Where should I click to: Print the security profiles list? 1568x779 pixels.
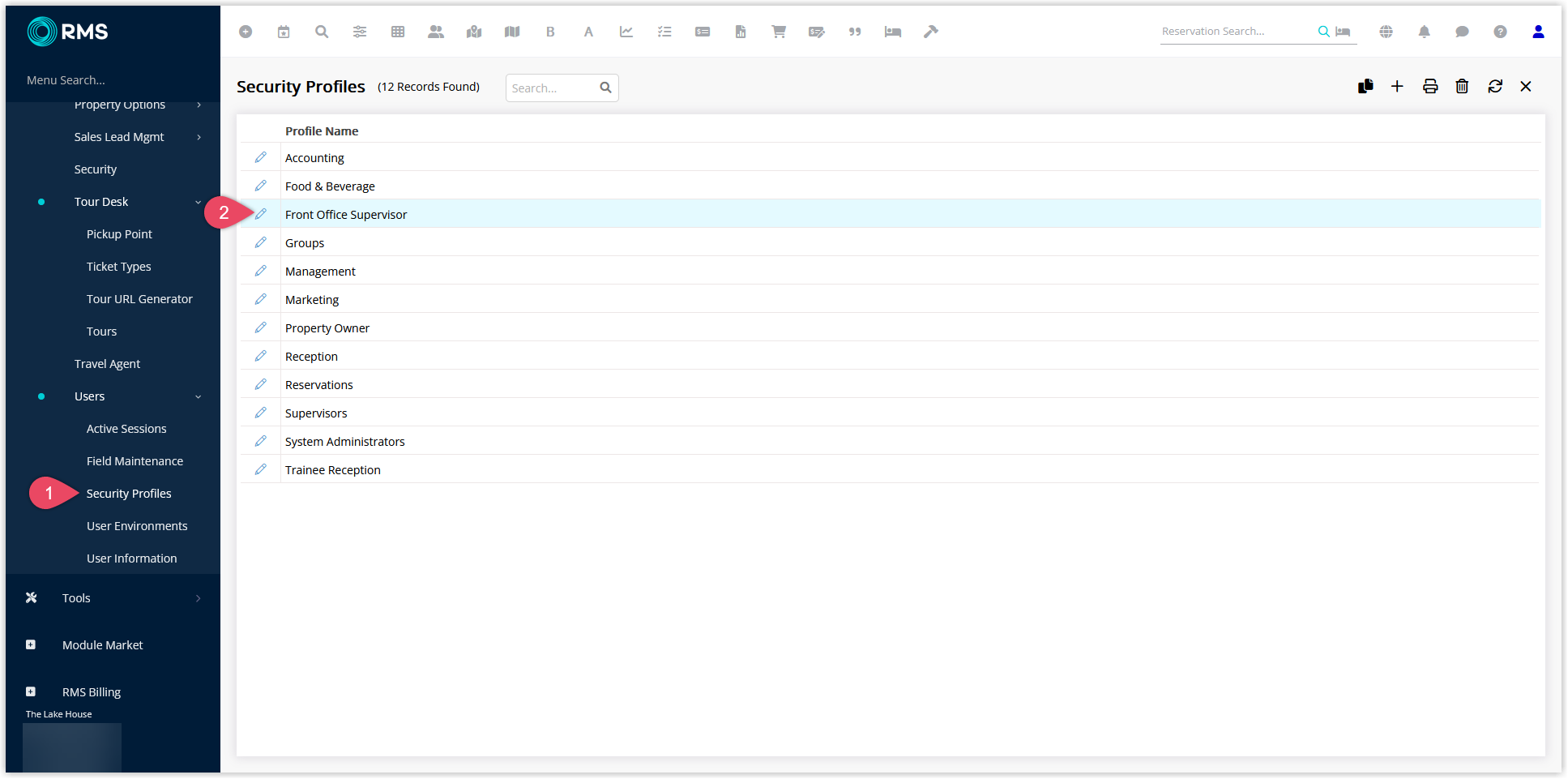tap(1430, 86)
